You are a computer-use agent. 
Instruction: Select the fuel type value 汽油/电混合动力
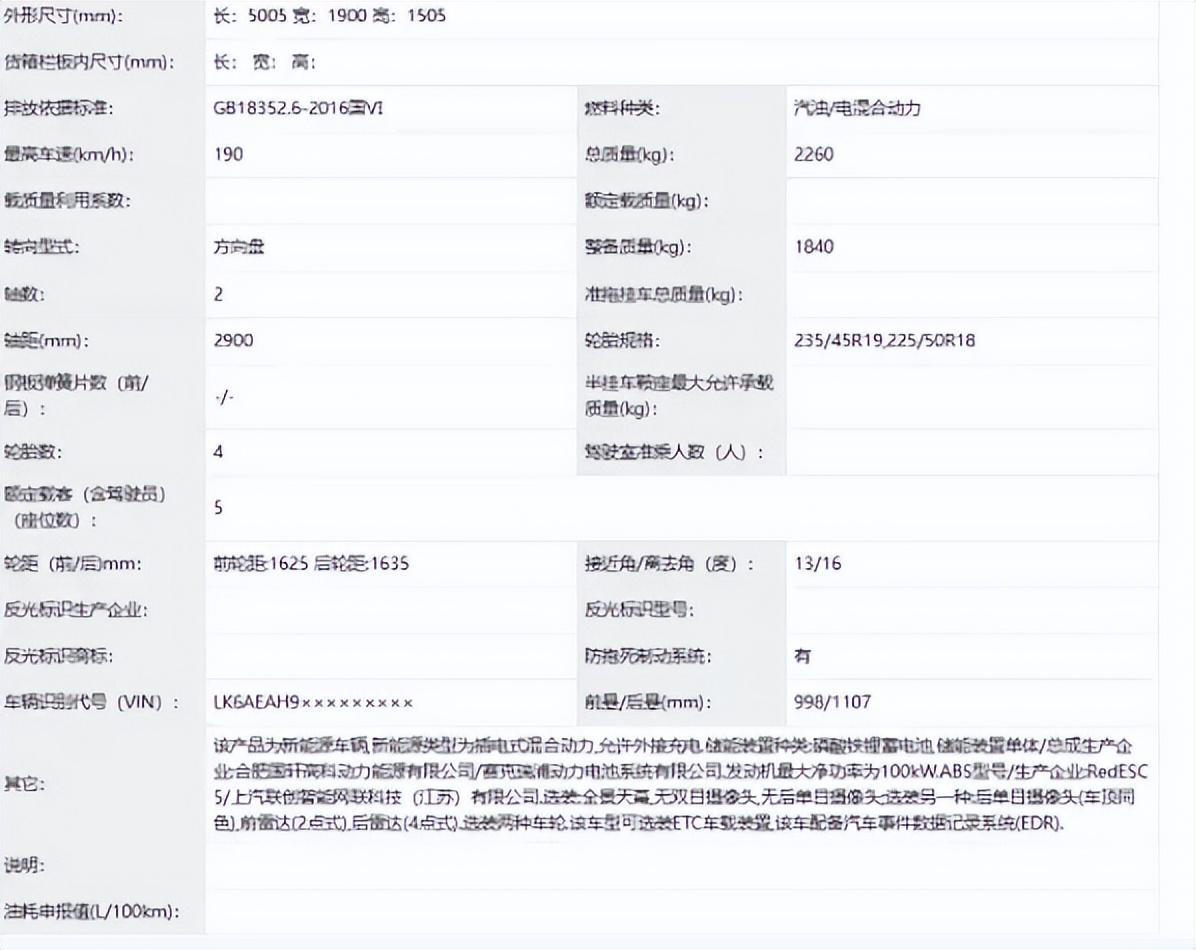pos(856,108)
